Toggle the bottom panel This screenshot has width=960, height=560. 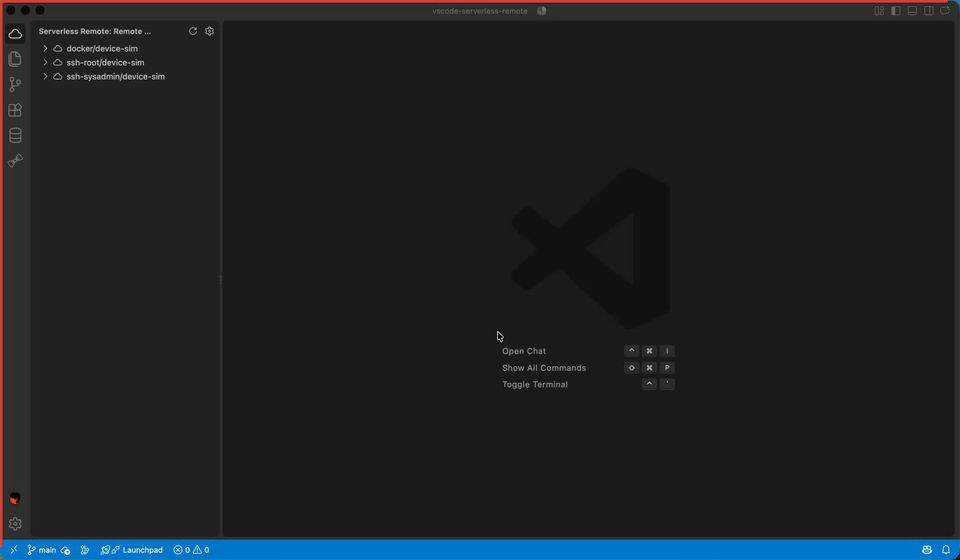click(912, 11)
